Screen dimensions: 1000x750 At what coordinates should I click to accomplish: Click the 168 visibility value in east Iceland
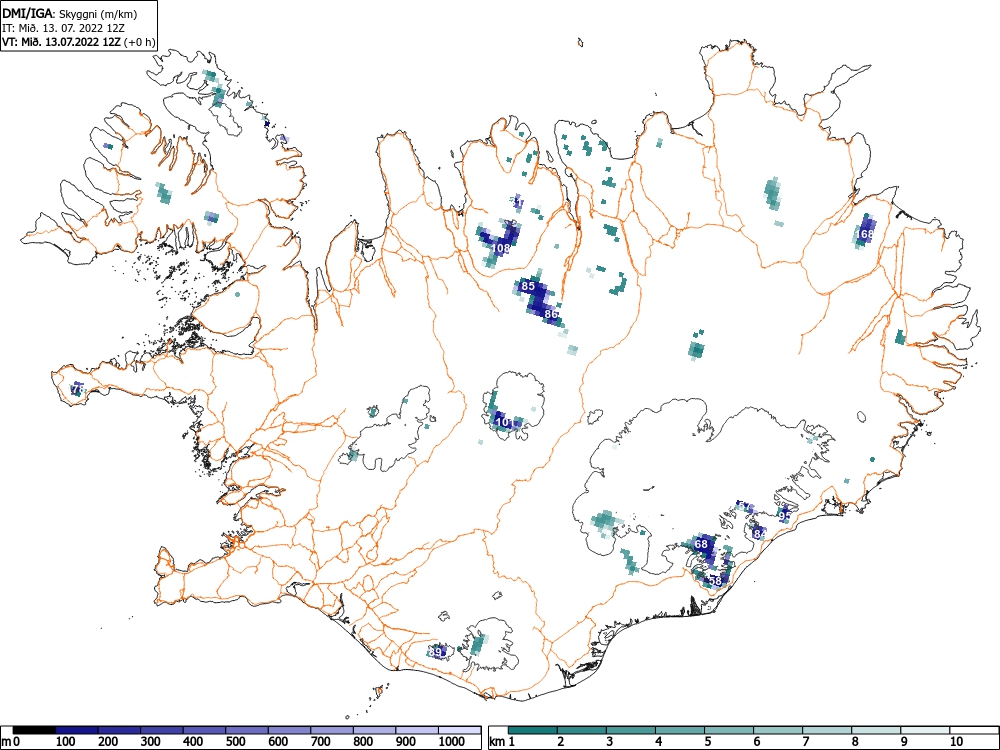click(x=865, y=234)
